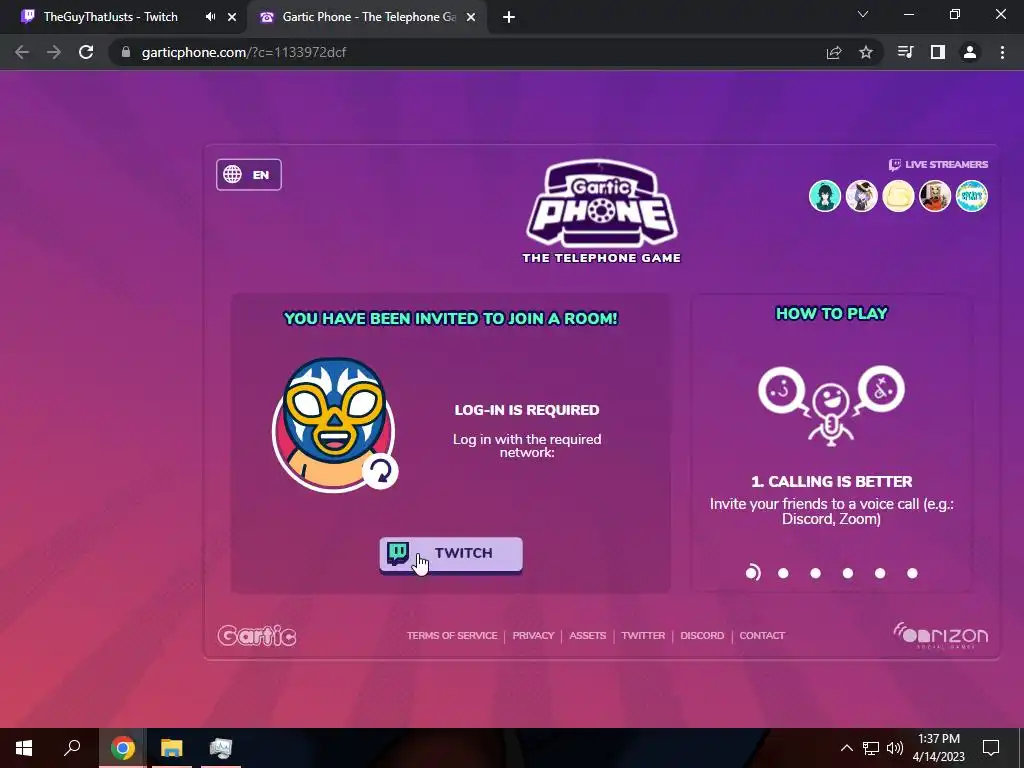Select the fifth How to Play slide dot

[x=880, y=573]
